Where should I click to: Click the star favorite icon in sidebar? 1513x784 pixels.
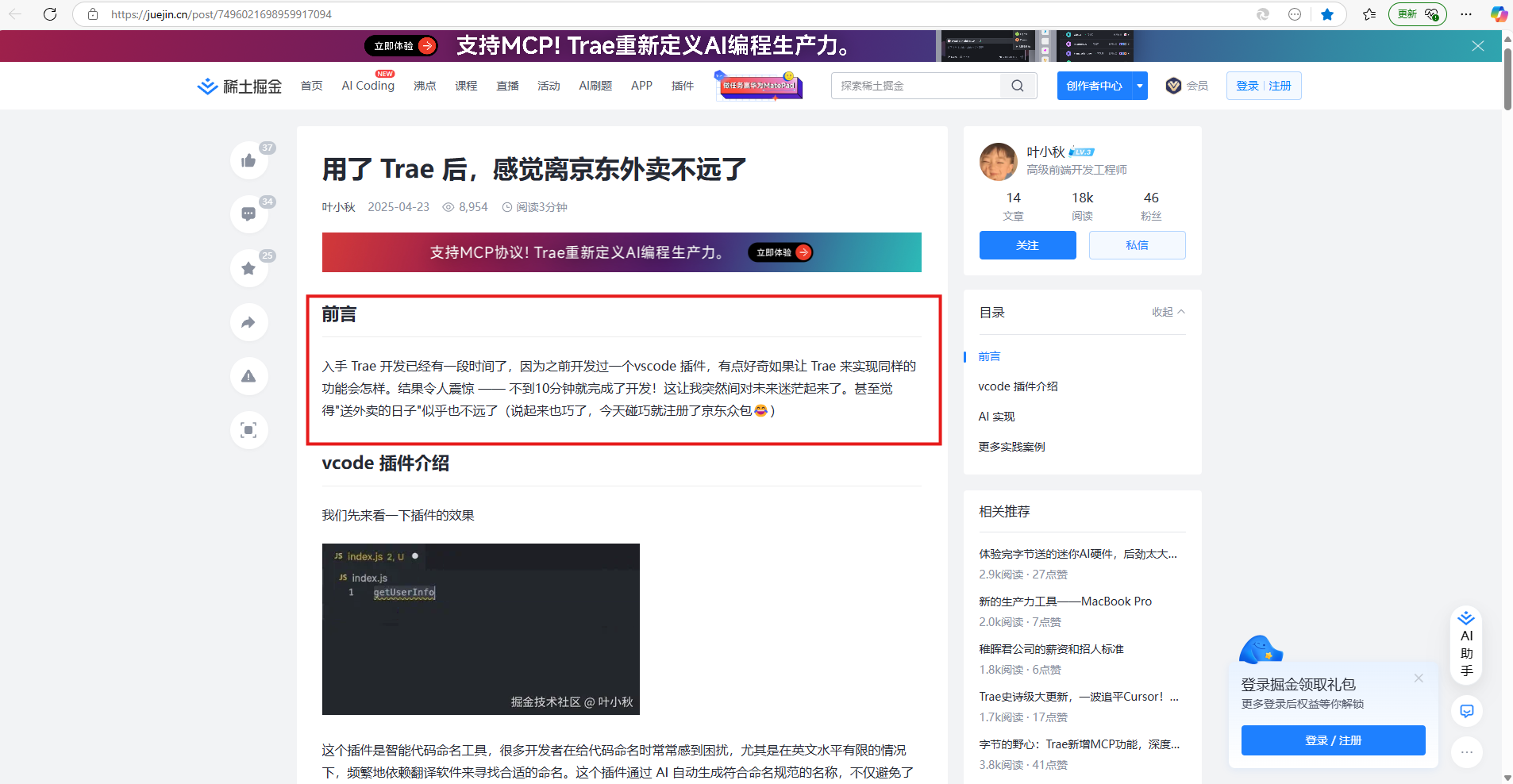(248, 268)
